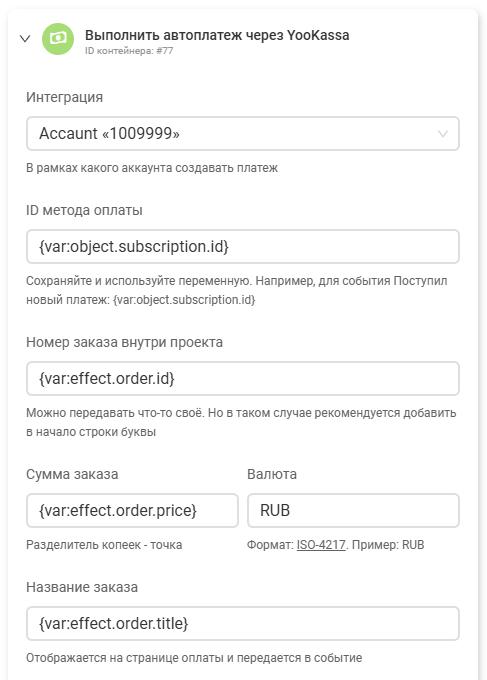
Task: Focus the {var:effect.order.title} order name field
Action: (243, 624)
